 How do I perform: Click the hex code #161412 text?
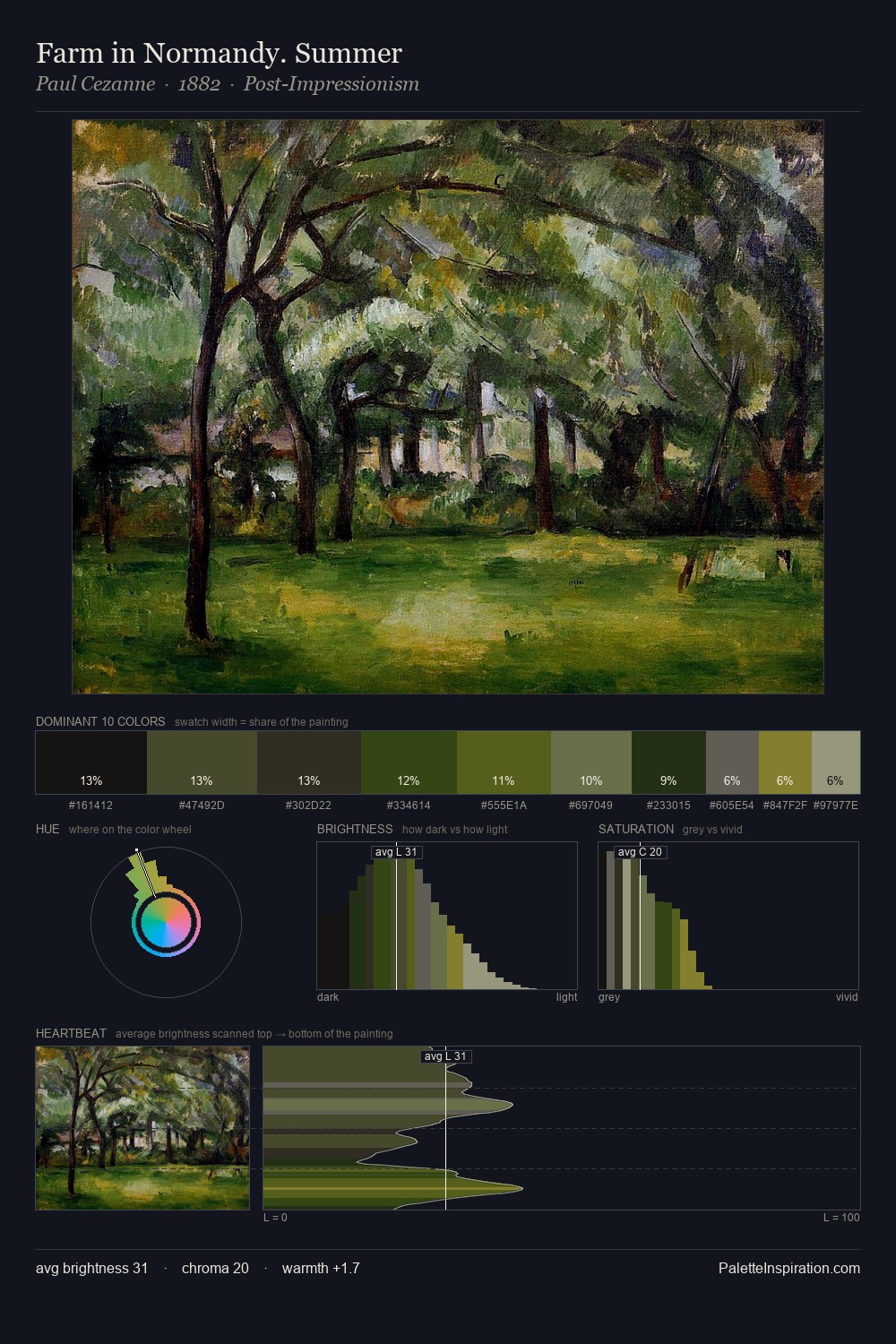pyautogui.click(x=90, y=806)
